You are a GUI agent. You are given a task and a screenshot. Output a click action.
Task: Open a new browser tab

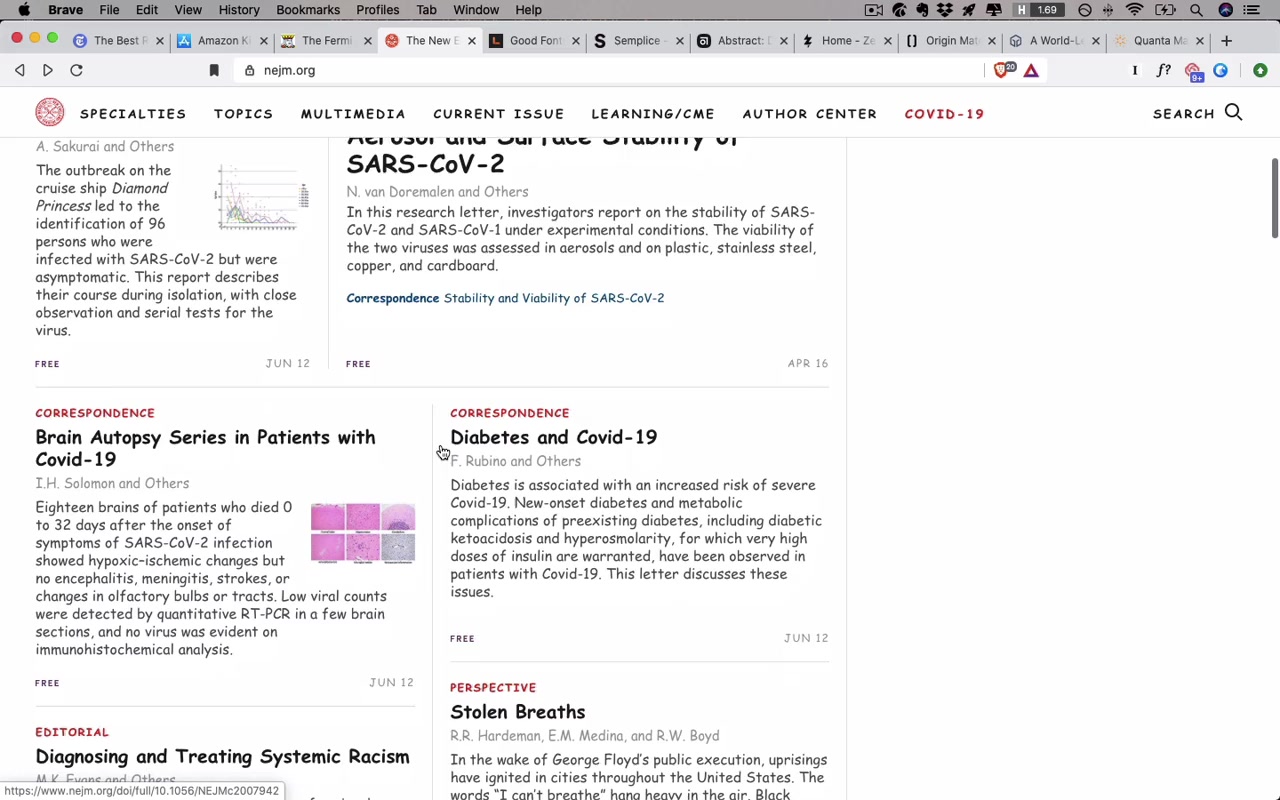coord(1226,41)
